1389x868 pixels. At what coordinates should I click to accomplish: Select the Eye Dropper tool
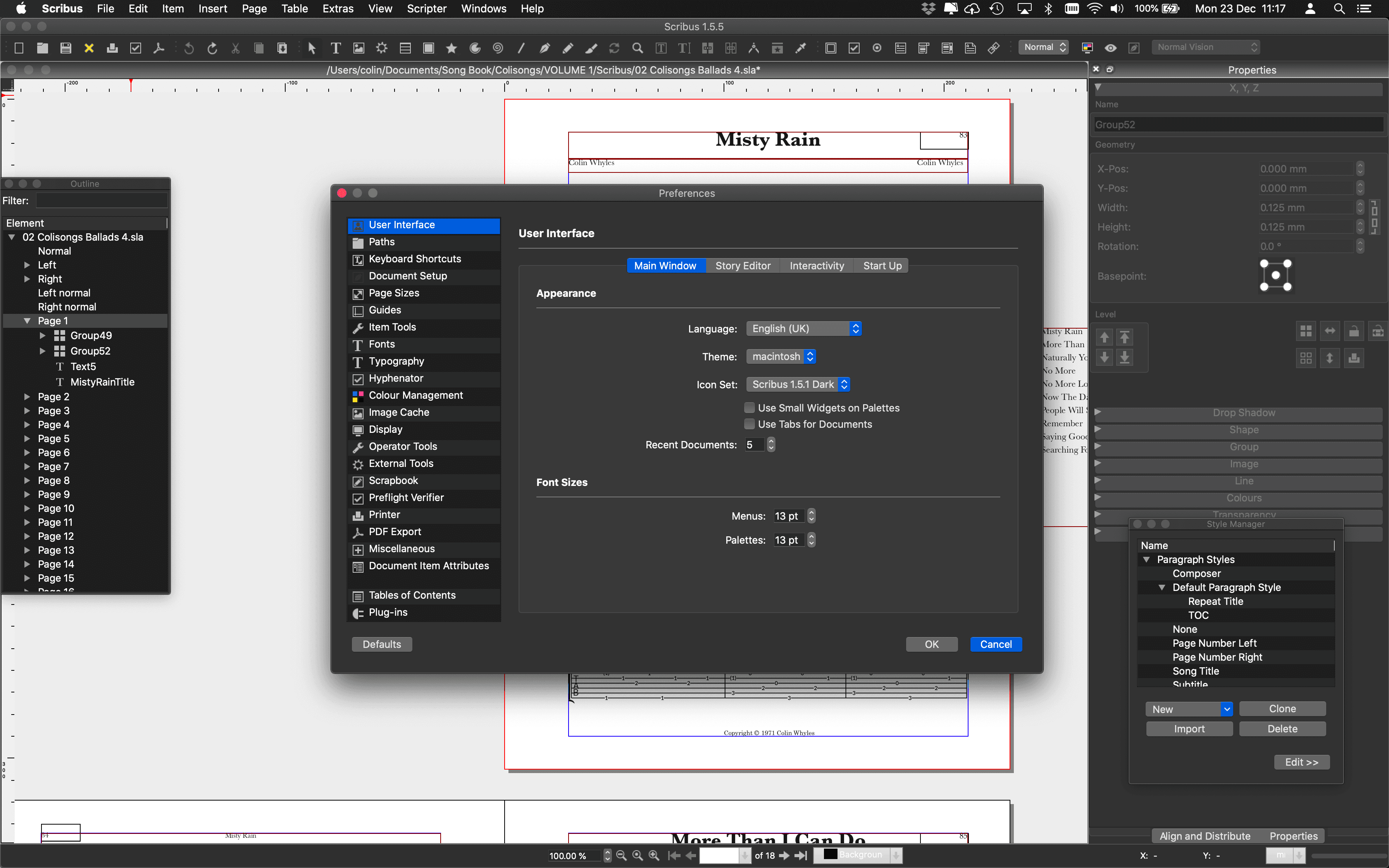[x=801, y=48]
